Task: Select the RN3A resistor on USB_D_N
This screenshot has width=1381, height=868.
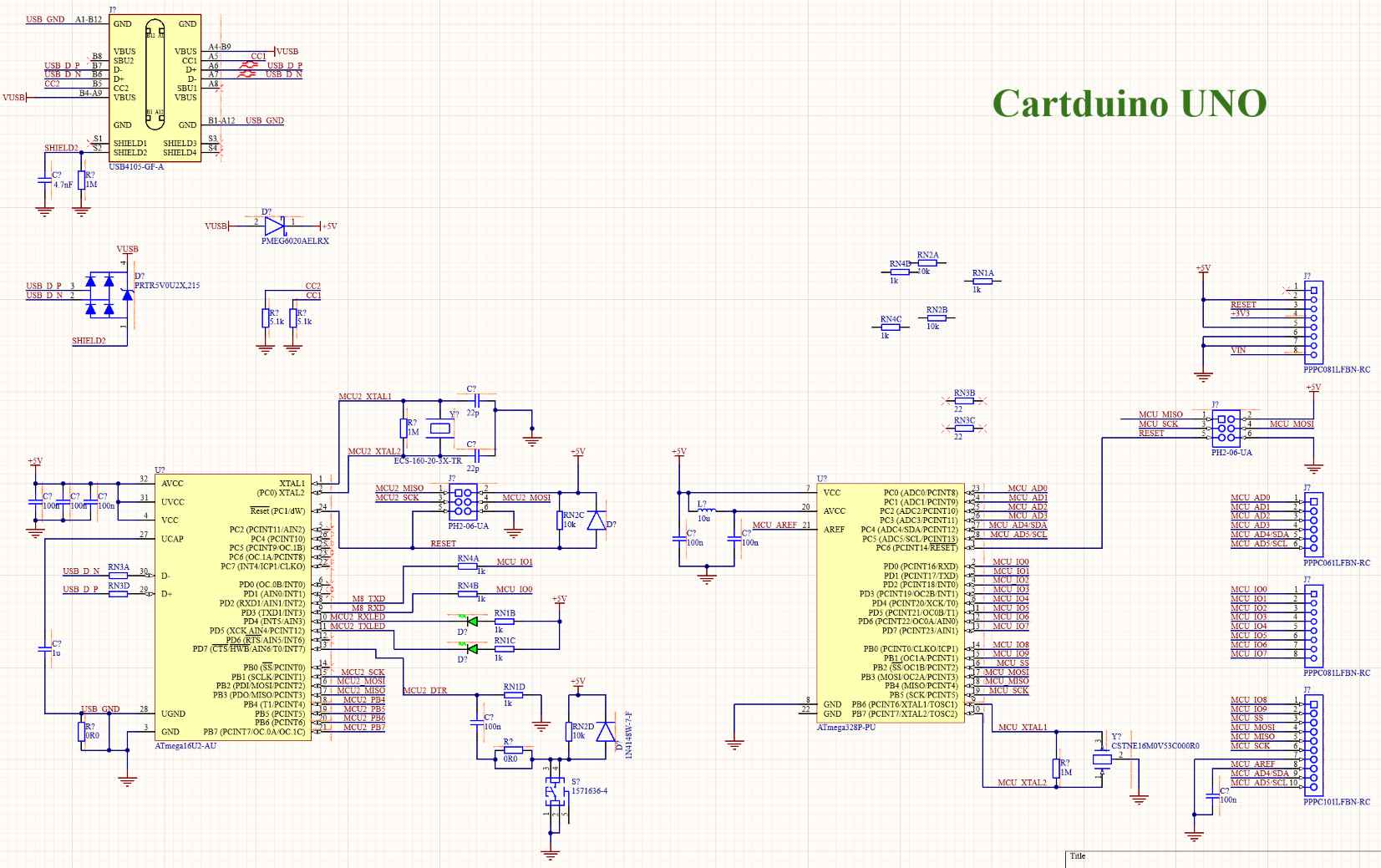Action: pos(119,575)
